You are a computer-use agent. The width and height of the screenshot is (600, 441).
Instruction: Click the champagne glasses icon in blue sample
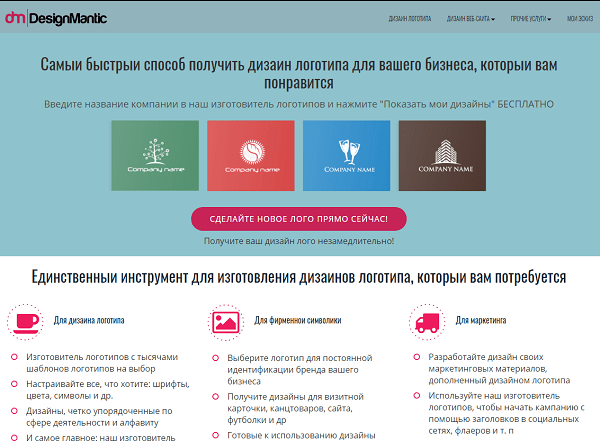[x=349, y=152]
